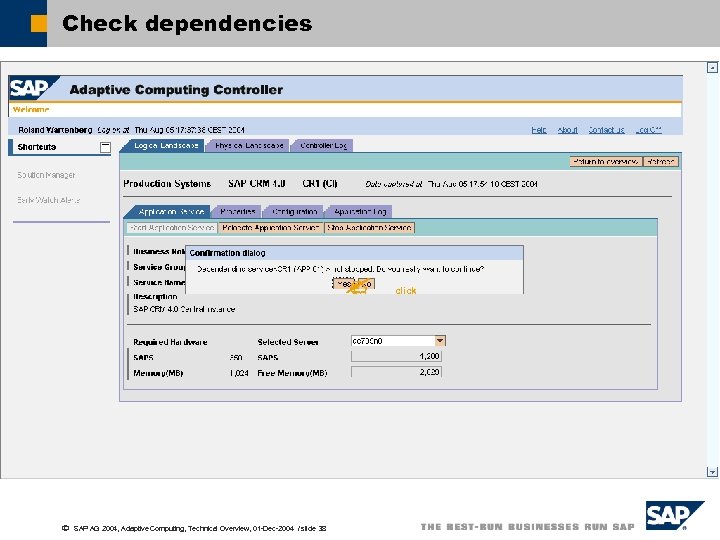Click the SAP logo in the header

click(33, 88)
